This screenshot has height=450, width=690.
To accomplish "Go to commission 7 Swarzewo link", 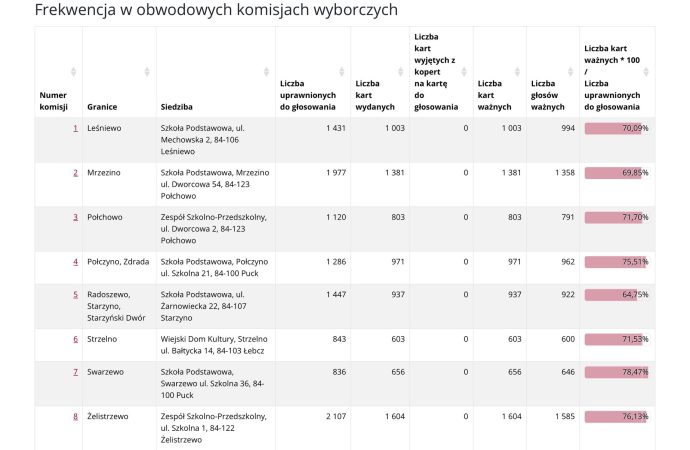I will 75,372.
